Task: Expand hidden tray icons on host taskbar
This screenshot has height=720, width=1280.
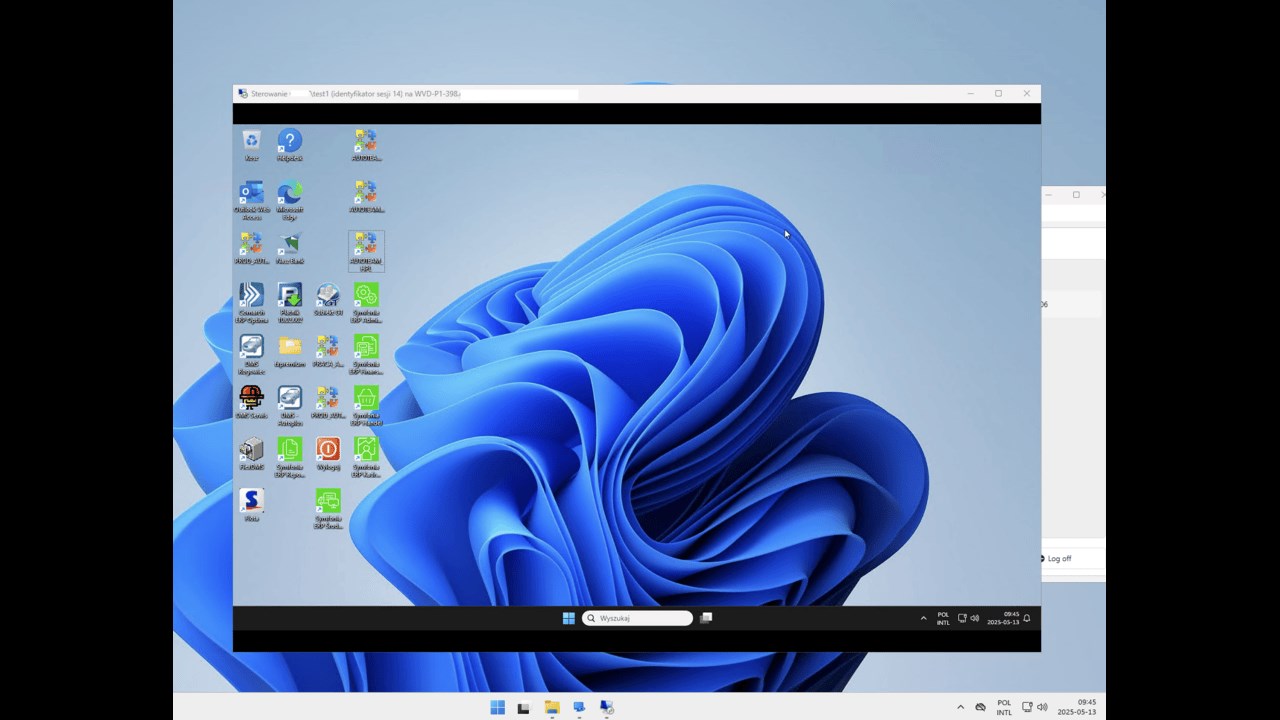Action: (960, 707)
